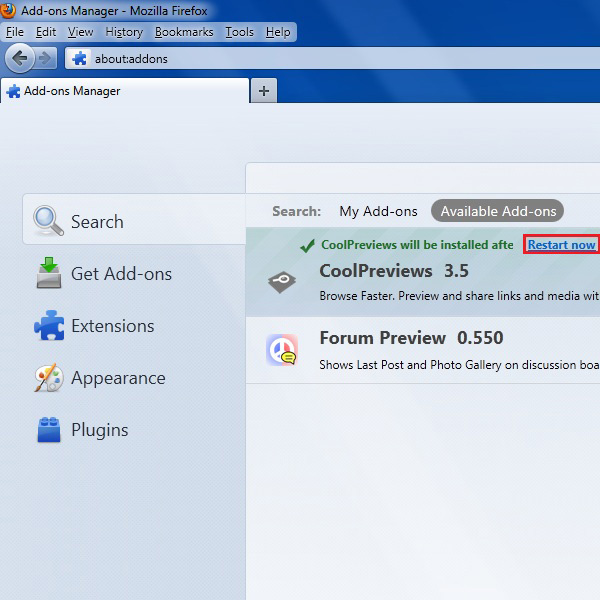Click the Firefox logo in title bar

click(8, 10)
